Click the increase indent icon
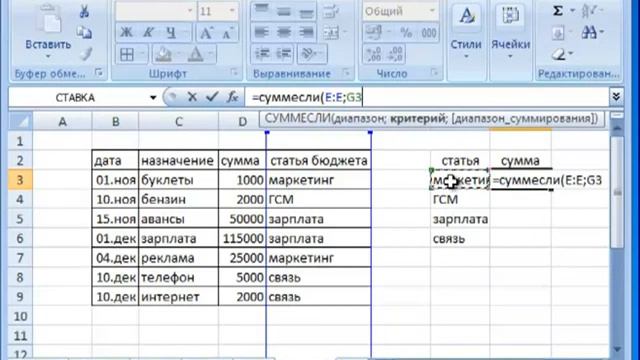640x360 pixels. 284,54
